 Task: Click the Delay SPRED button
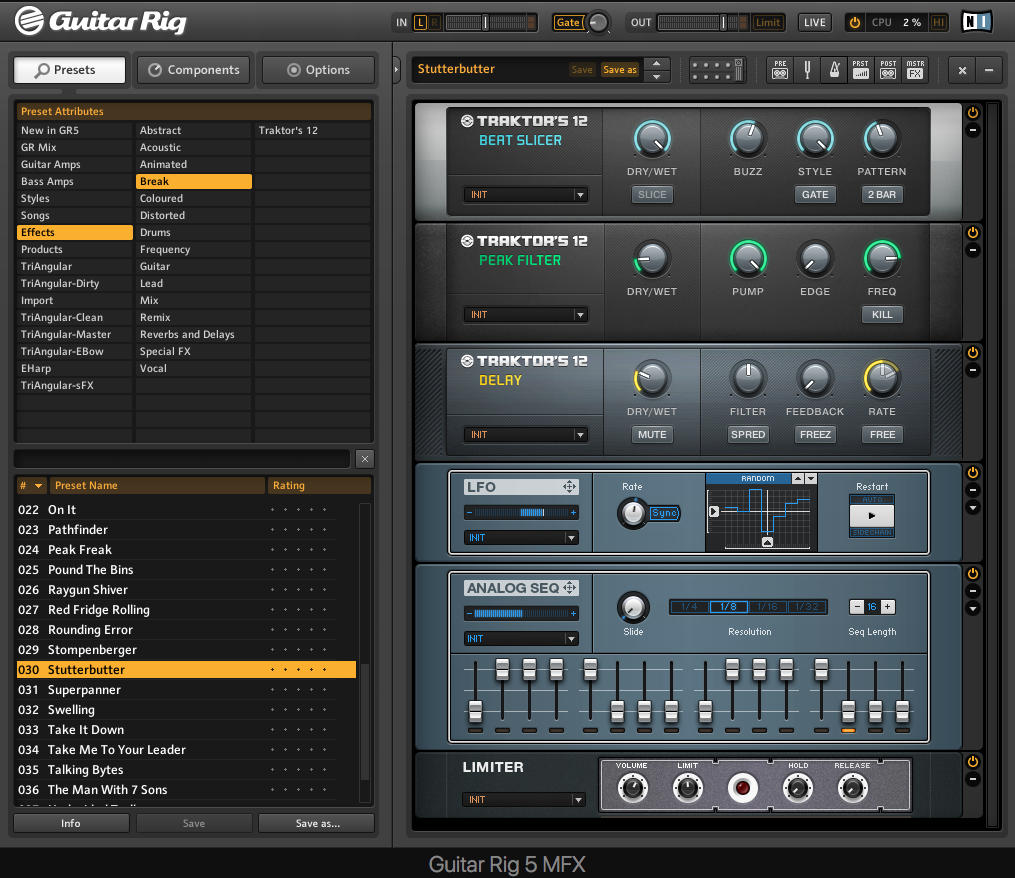coord(748,434)
